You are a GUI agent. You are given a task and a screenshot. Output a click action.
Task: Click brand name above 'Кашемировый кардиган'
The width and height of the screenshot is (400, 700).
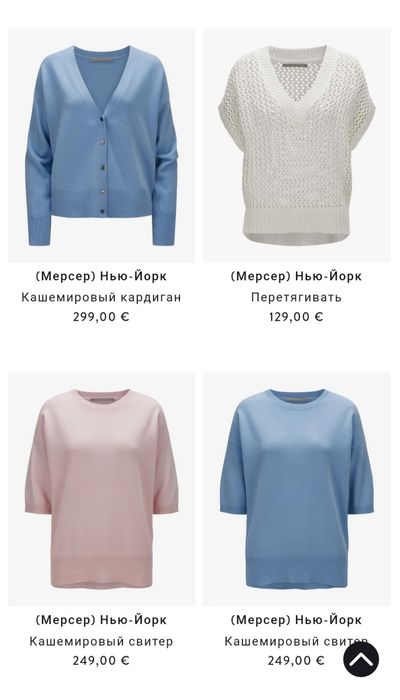point(101,276)
